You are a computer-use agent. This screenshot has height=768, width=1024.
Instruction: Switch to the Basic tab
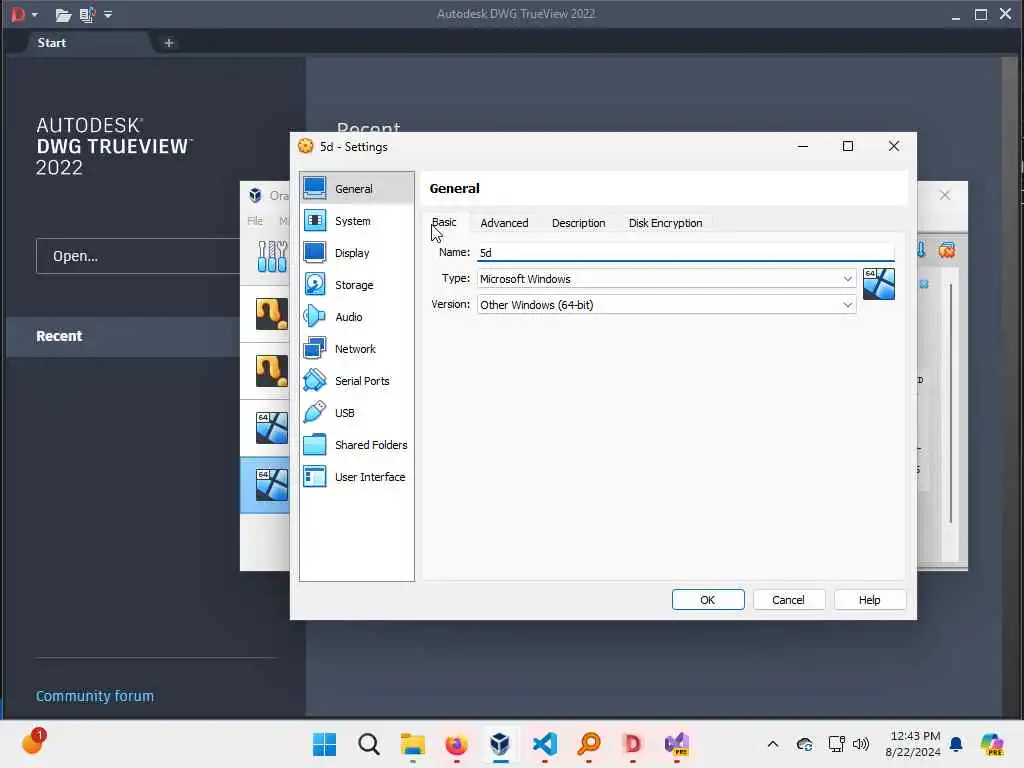click(x=444, y=223)
